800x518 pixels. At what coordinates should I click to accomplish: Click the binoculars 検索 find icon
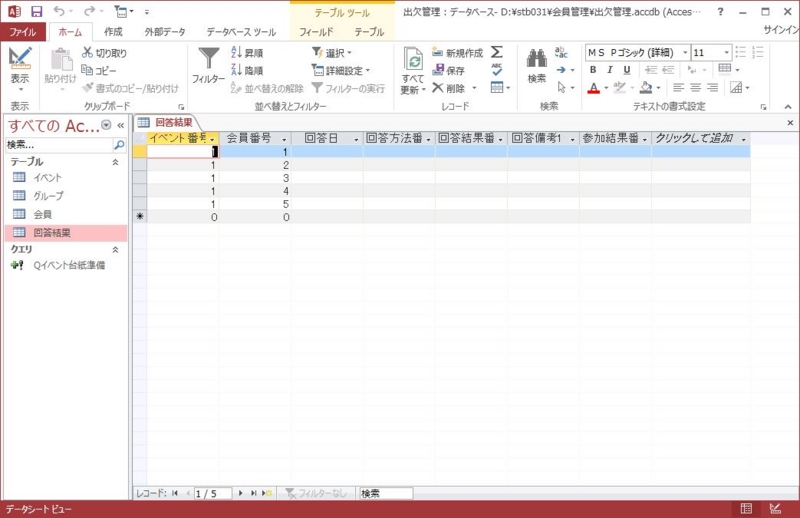tap(537, 59)
